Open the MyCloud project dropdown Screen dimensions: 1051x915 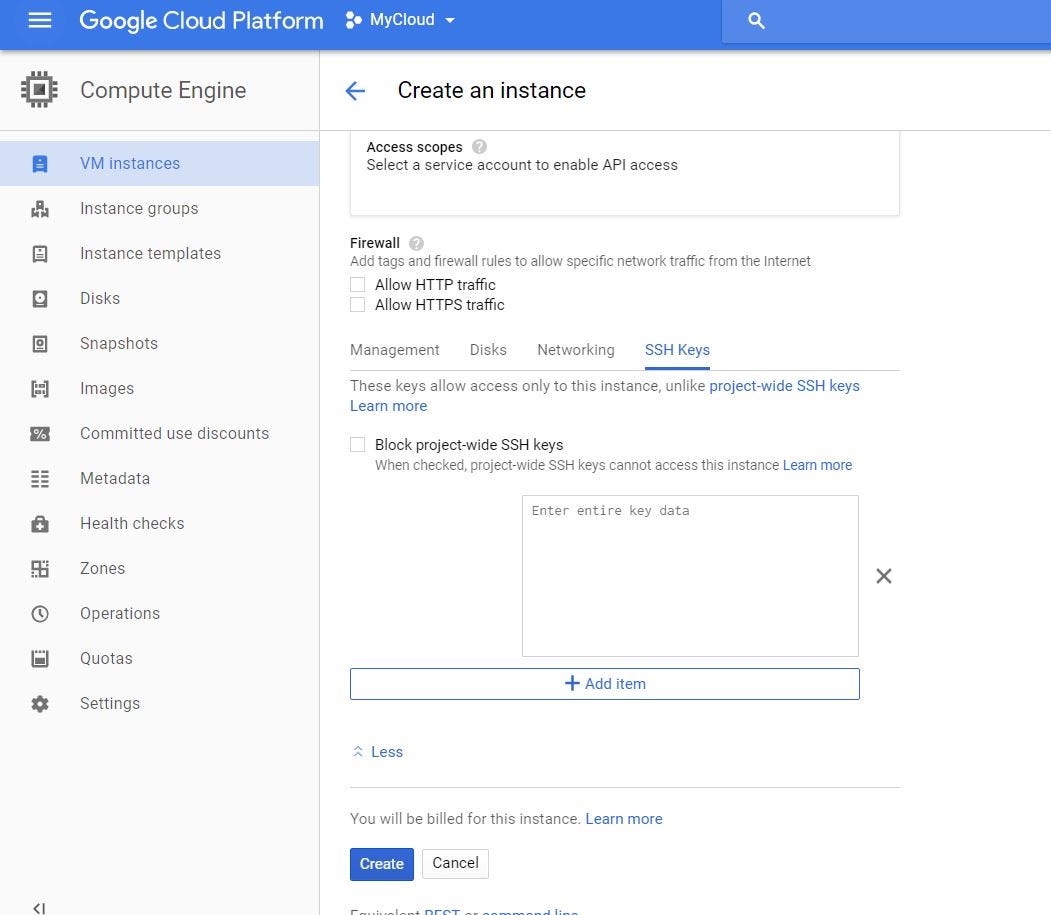[402, 20]
